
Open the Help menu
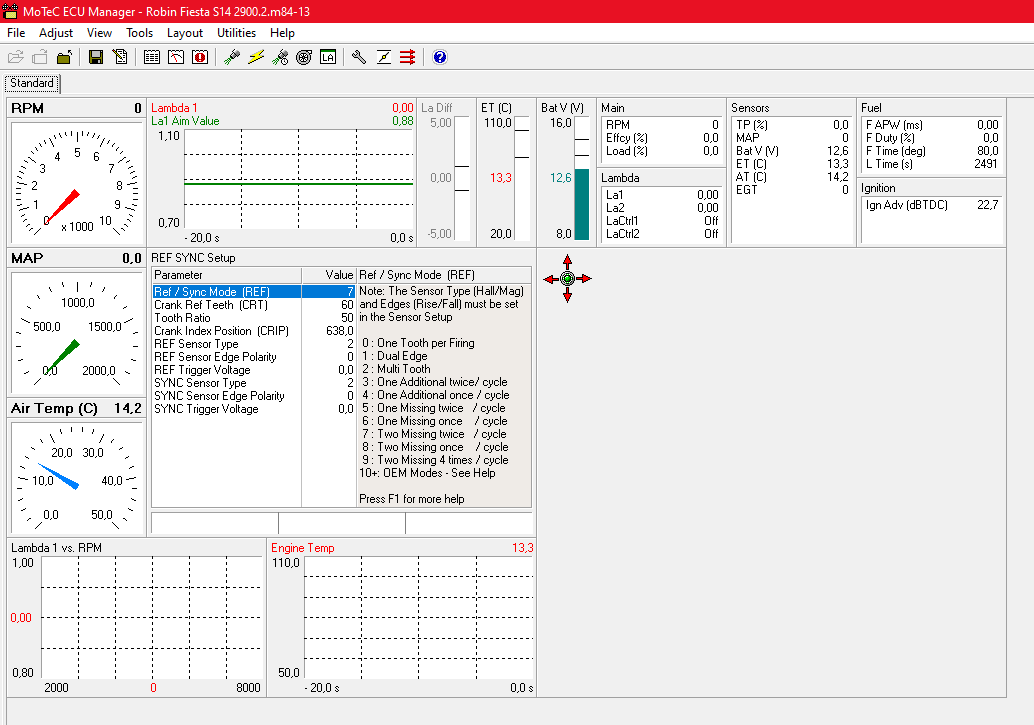coord(282,33)
